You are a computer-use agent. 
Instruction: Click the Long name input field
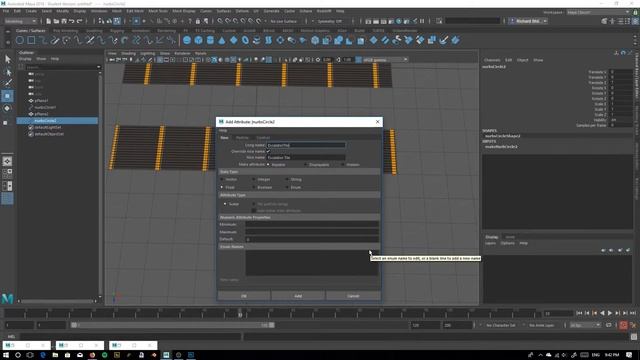[306, 145]
